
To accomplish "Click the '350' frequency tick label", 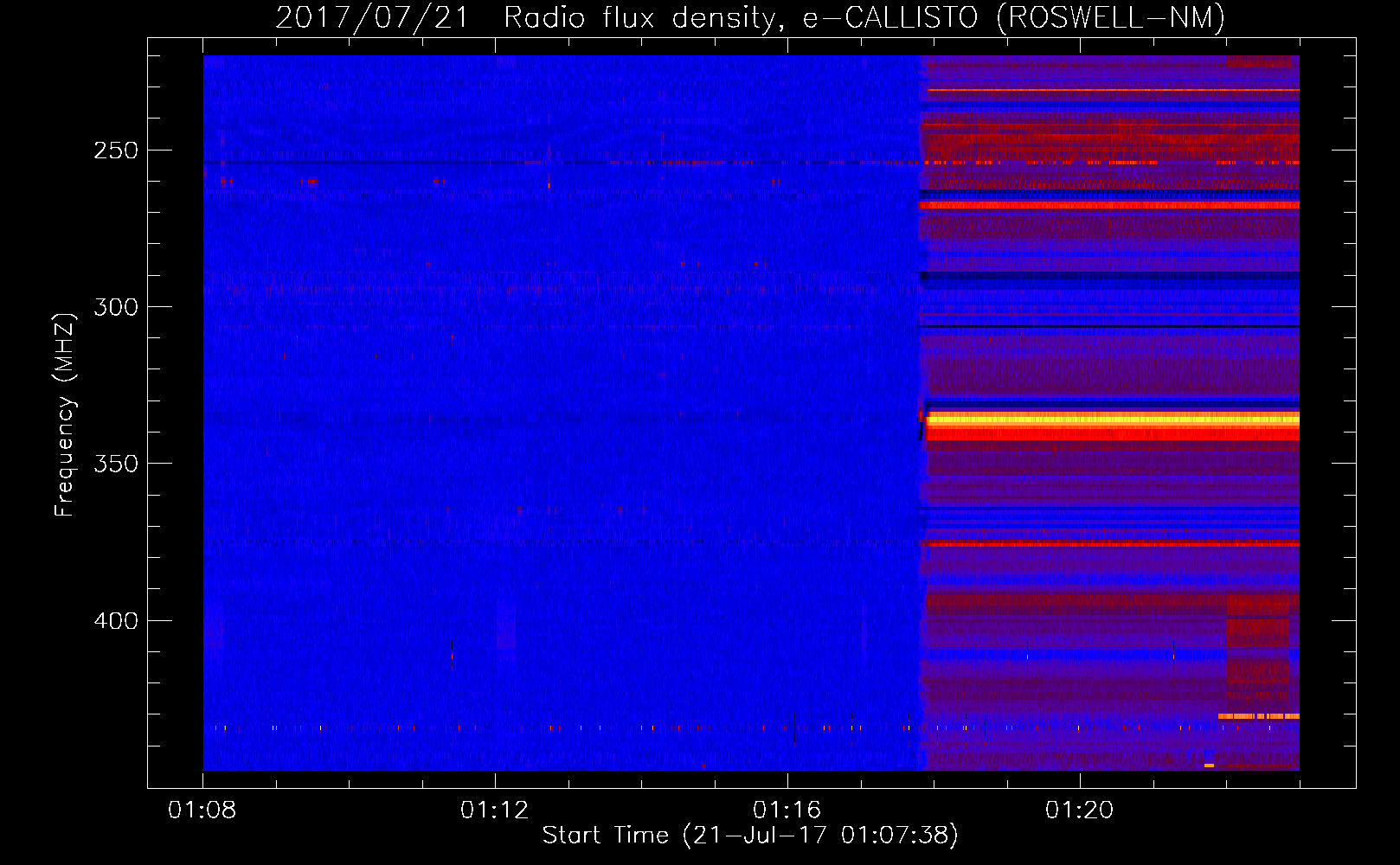I will tap(116, 464).
